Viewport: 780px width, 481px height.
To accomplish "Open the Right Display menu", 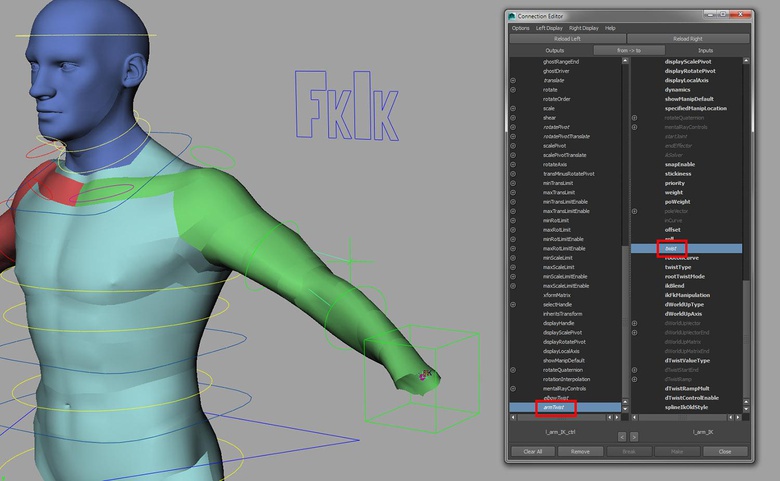I will tap(584, 28).
